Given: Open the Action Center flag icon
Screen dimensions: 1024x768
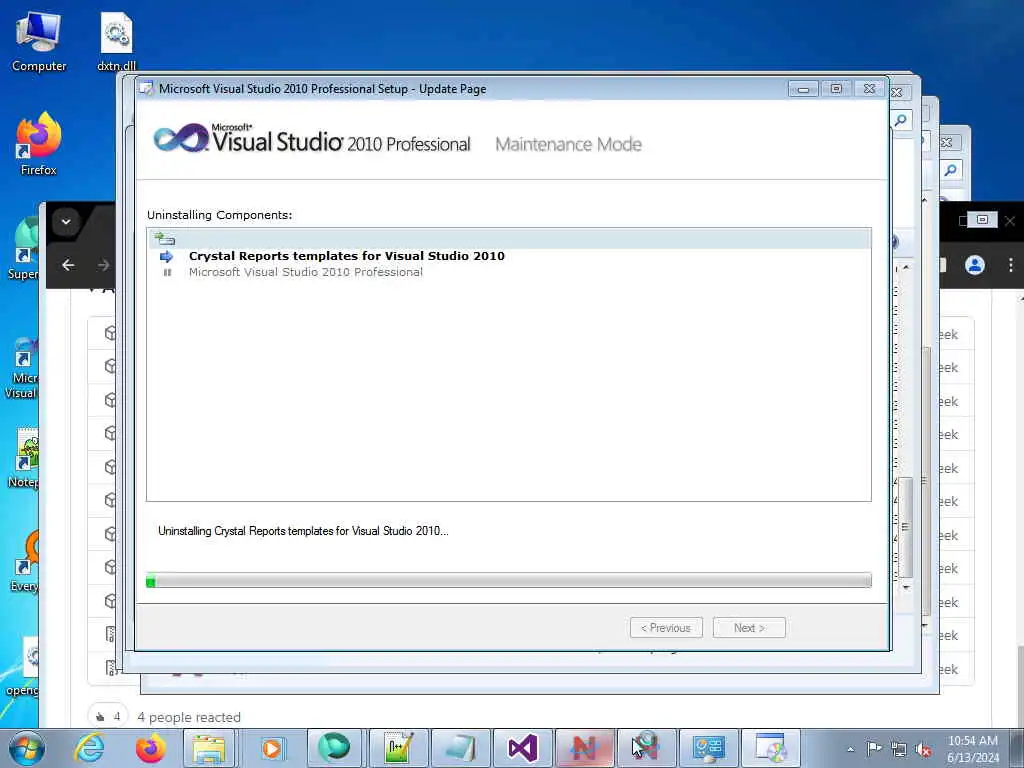Looking at the screenshot, I should (874, 749).
